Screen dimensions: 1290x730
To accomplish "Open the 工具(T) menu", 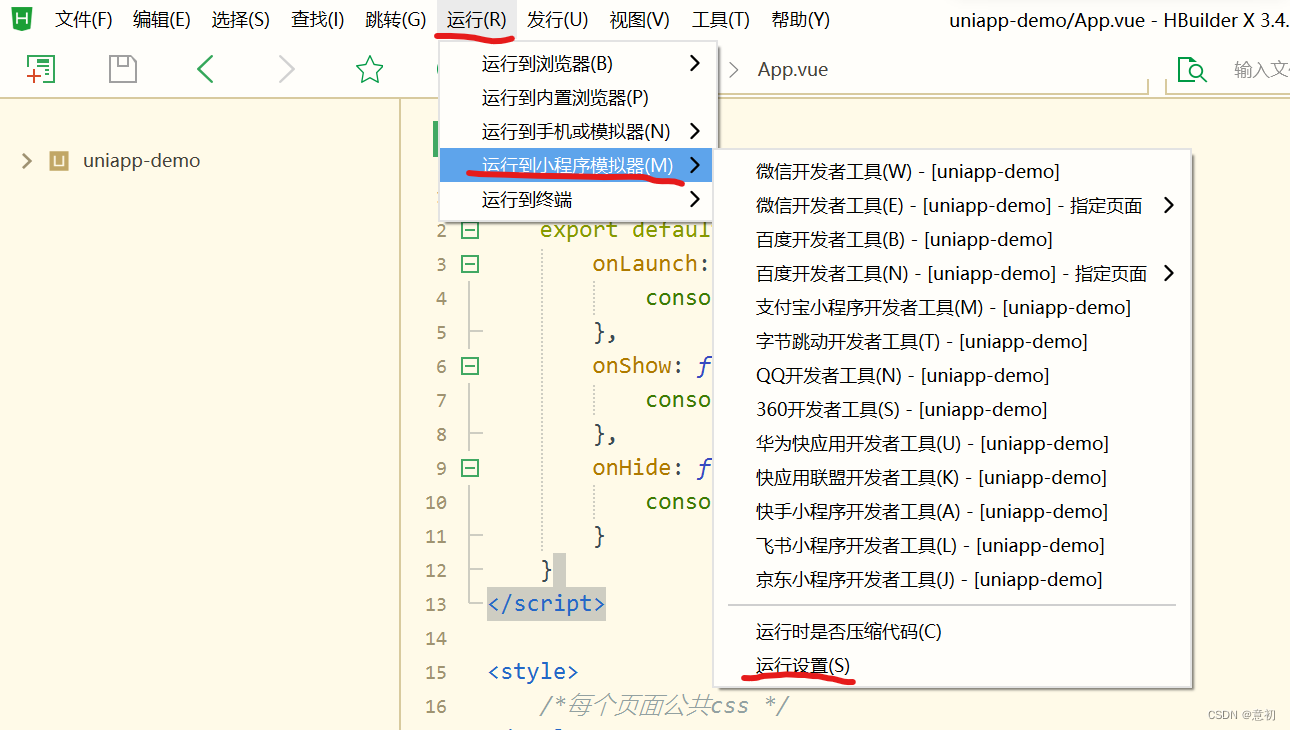I will pyautogui.click(x=720, y=20).
